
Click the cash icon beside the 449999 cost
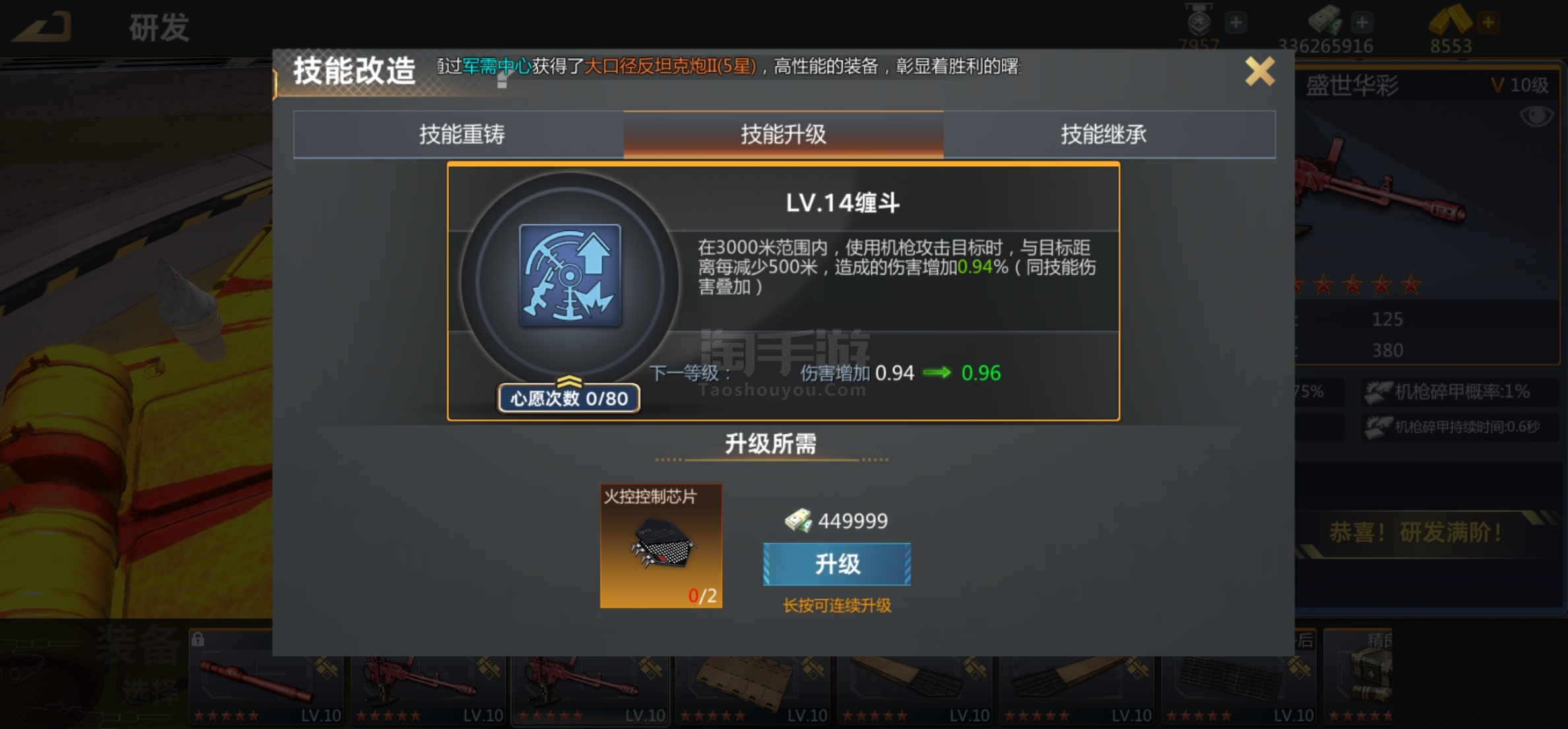pyautogui.click(x=799, y=520)
